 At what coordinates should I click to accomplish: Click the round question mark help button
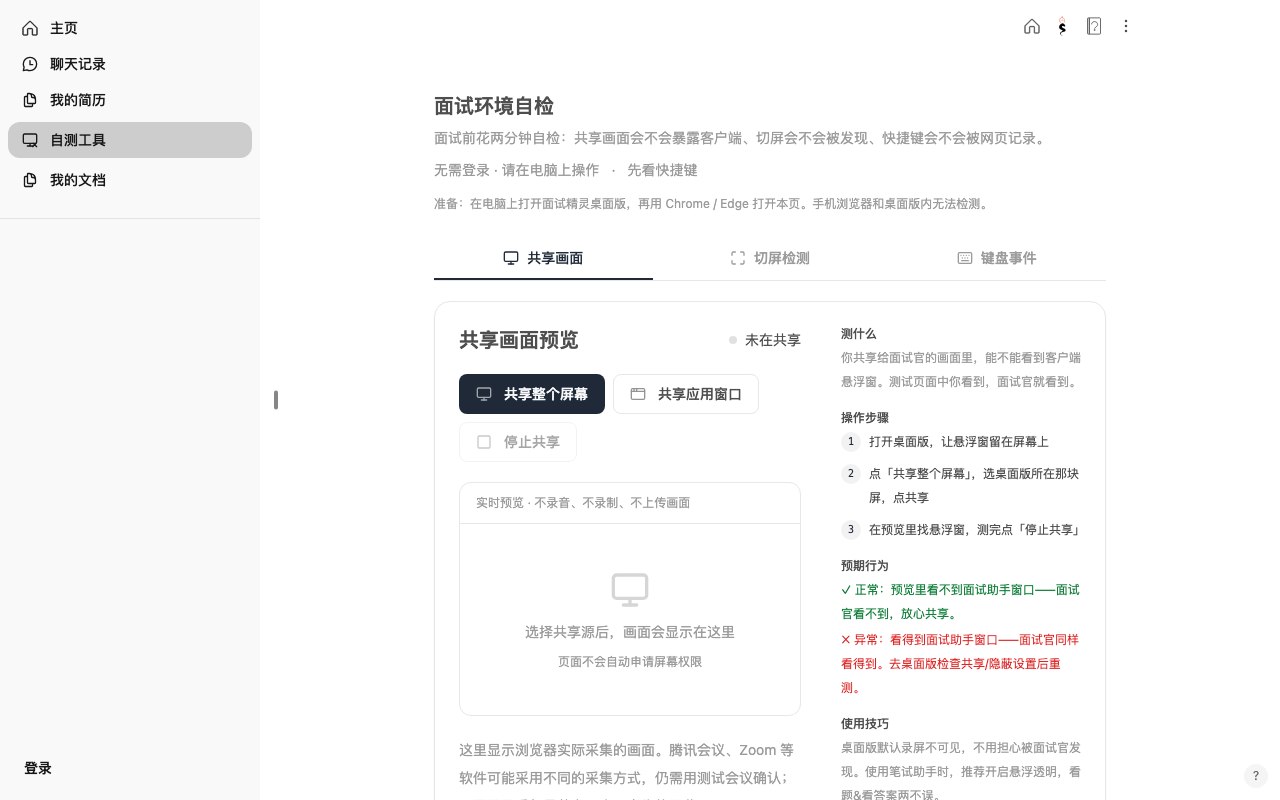(1256, 776)
